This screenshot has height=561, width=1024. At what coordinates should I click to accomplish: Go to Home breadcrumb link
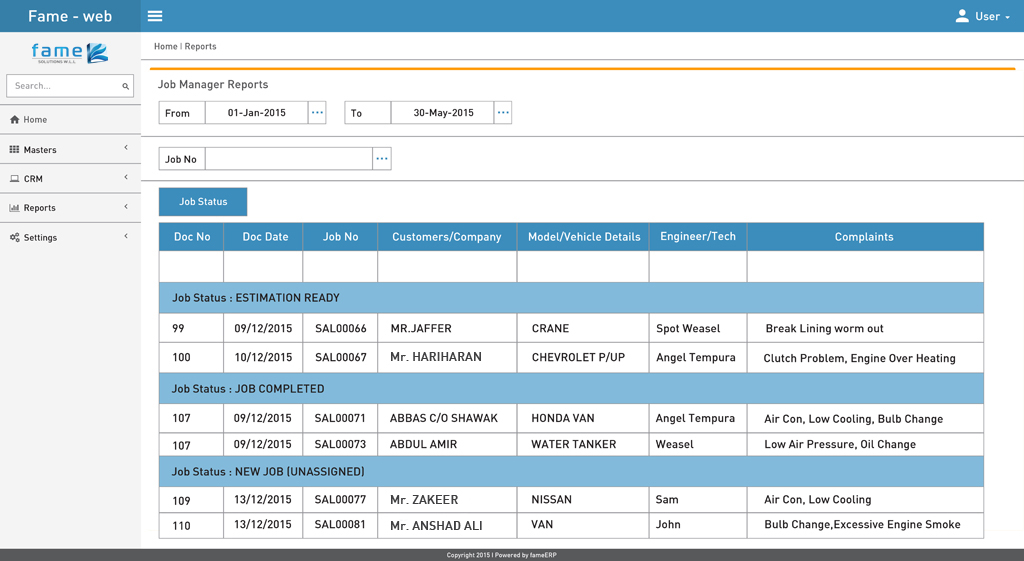click(x=166, y=46)
